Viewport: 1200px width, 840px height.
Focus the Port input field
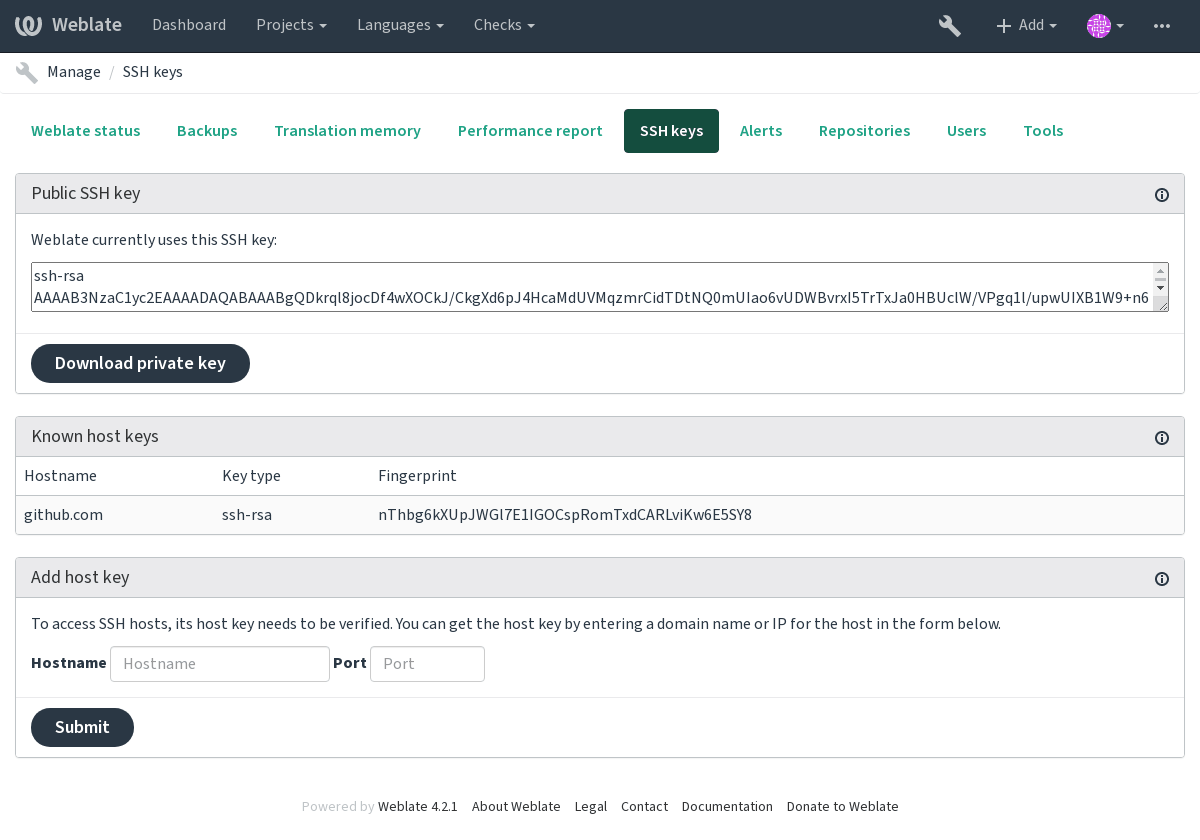pos(427,664)
